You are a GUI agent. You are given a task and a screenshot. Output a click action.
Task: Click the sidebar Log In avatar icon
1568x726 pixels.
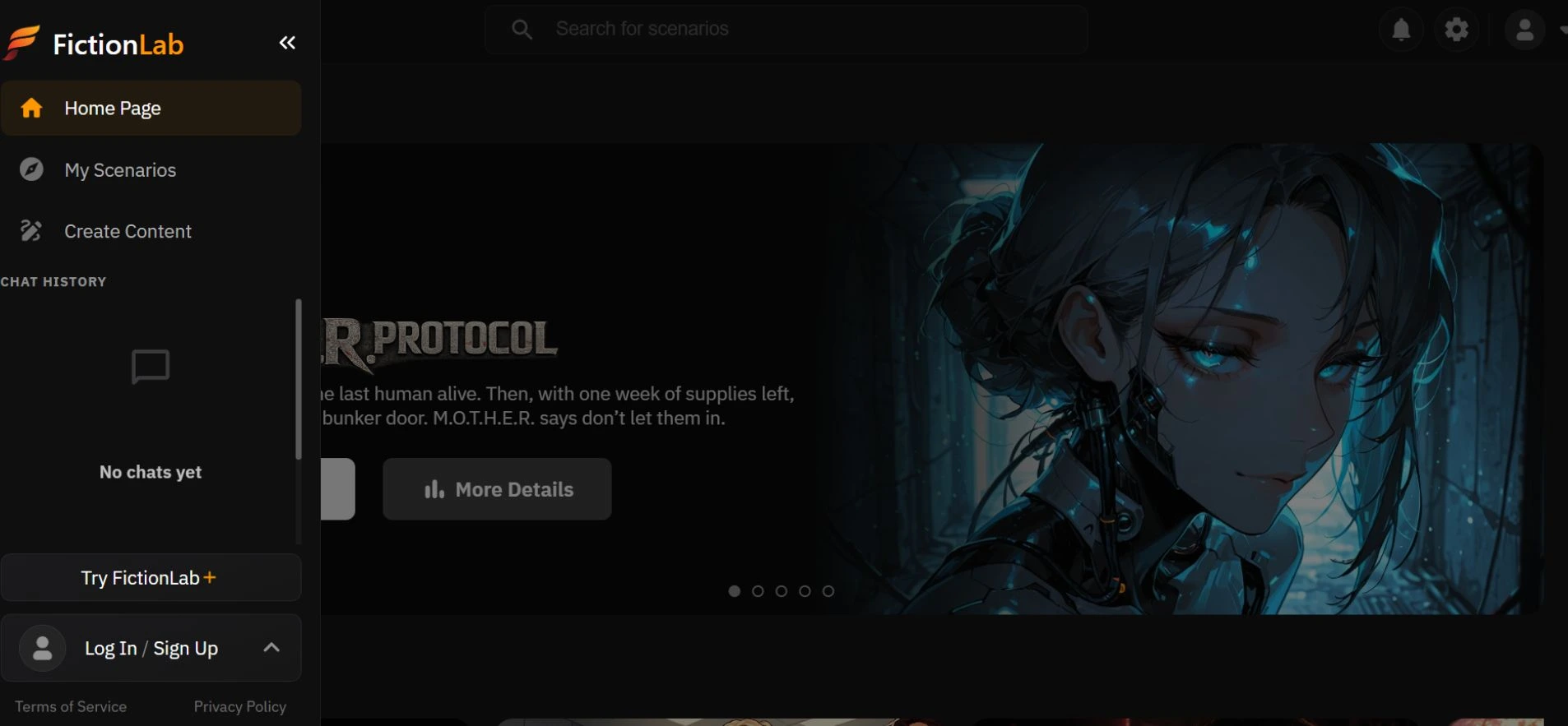point(43,648)
